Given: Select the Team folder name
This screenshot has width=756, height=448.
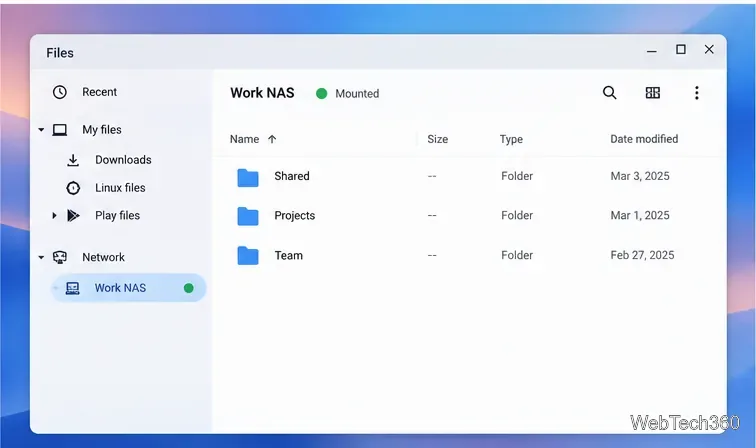Looking at the screenshot, I should pos(288,256).
